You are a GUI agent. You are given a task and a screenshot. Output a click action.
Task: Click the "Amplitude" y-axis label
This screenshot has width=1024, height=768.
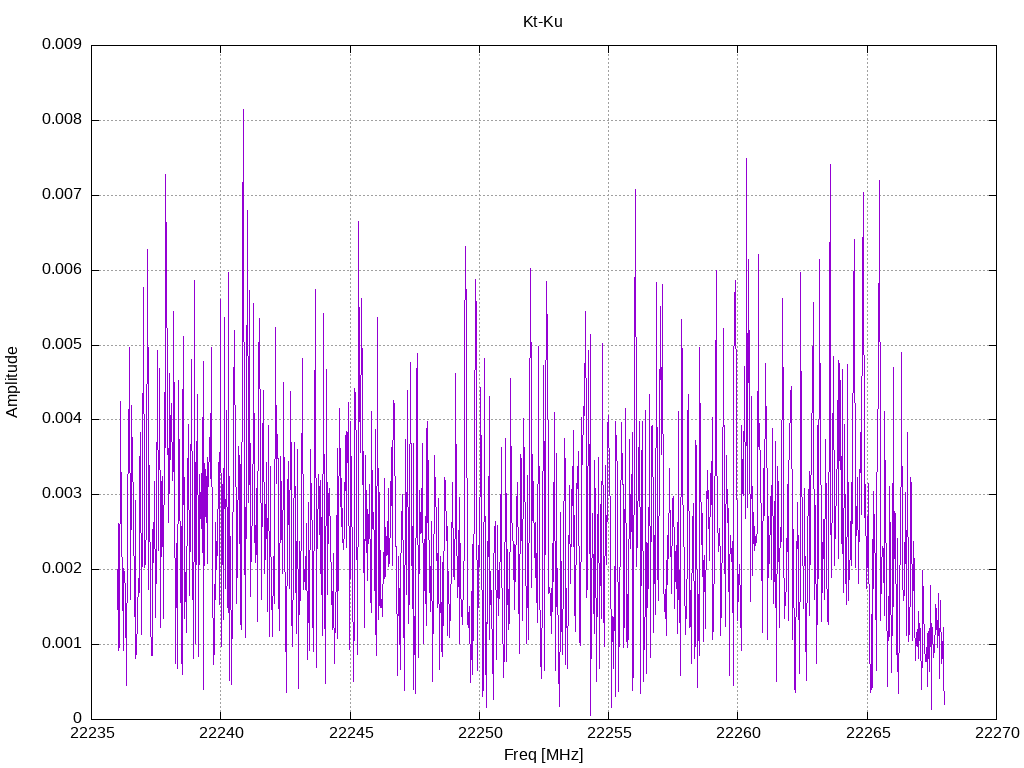pyautogui.click(x=12, y=382)
